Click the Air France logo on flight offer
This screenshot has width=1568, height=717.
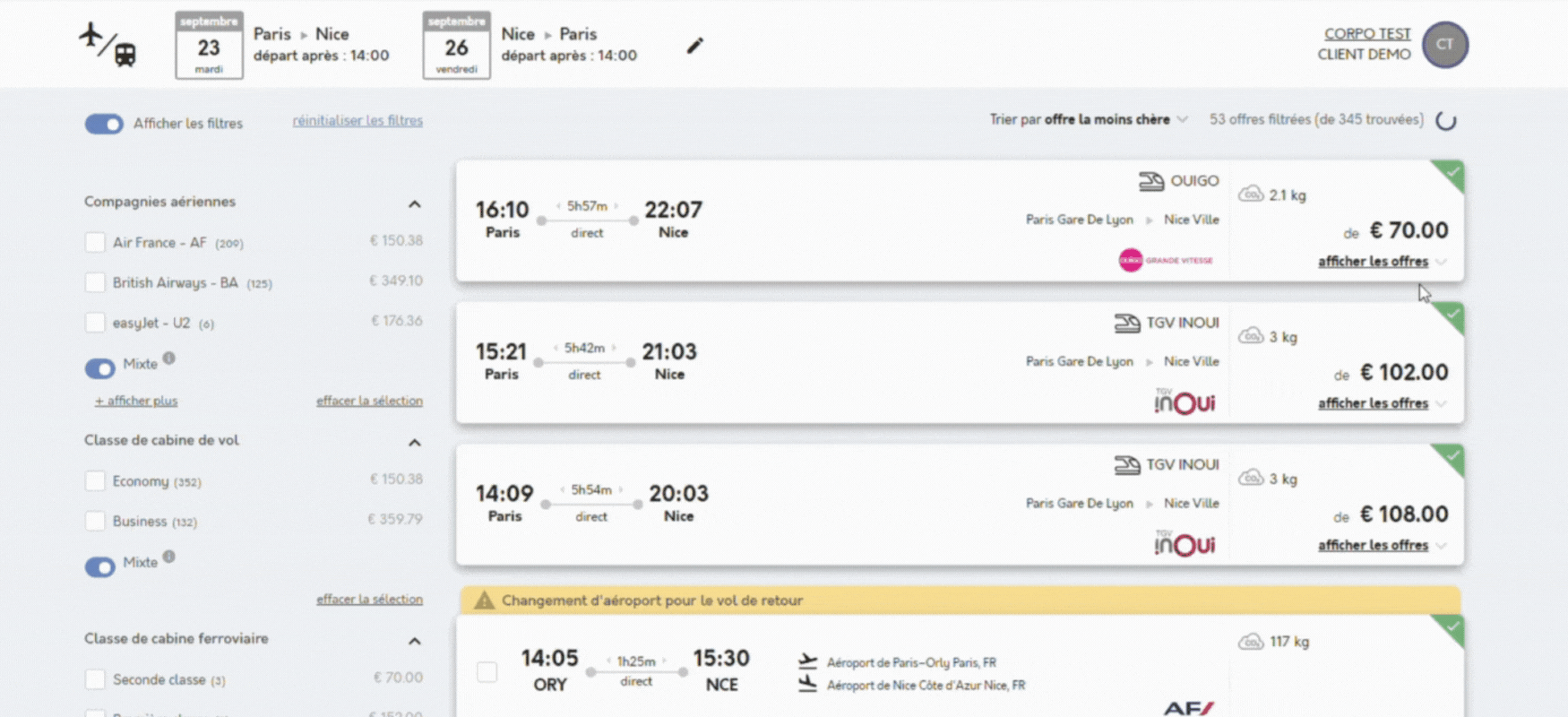click(x=1188, y=707)
